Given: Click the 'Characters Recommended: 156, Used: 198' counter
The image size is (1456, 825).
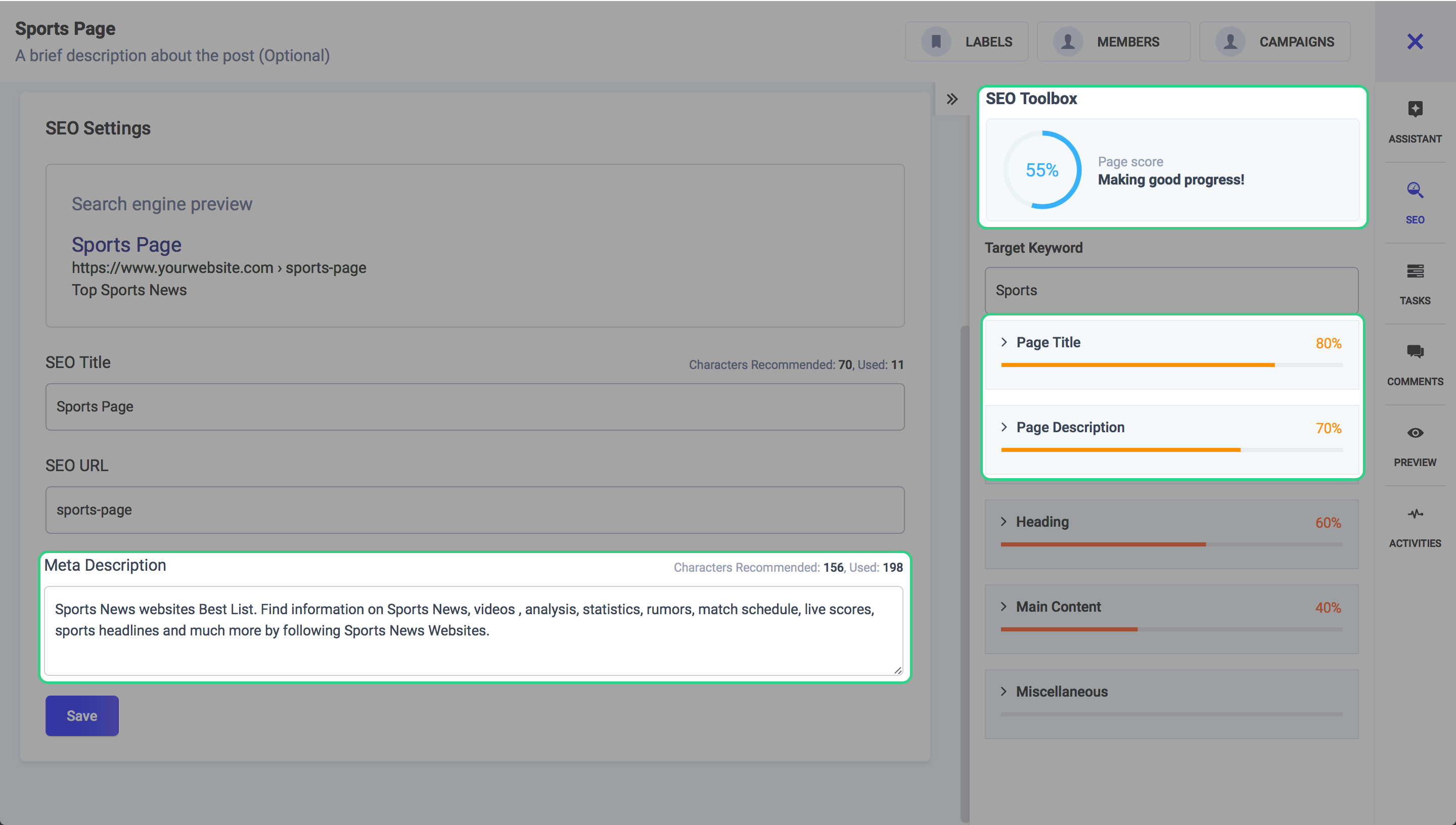Looking at the screenshot, I should click(788, 568).
